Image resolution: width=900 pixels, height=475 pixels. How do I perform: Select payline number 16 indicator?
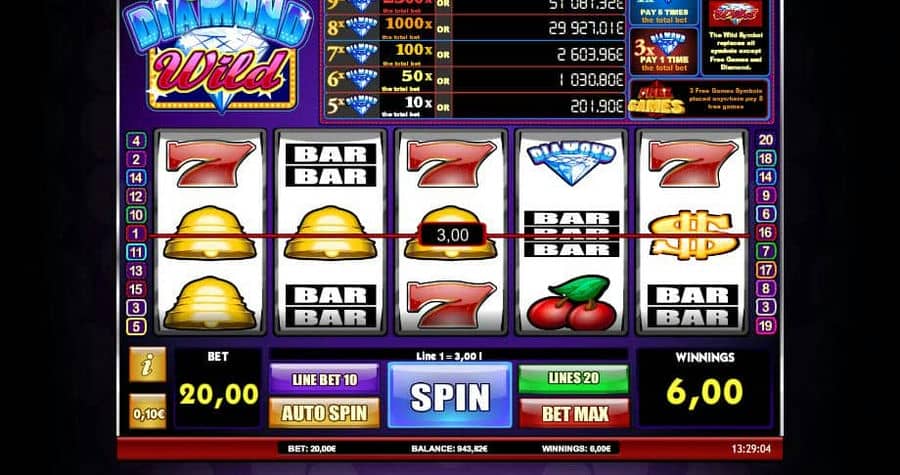(766, 232)
